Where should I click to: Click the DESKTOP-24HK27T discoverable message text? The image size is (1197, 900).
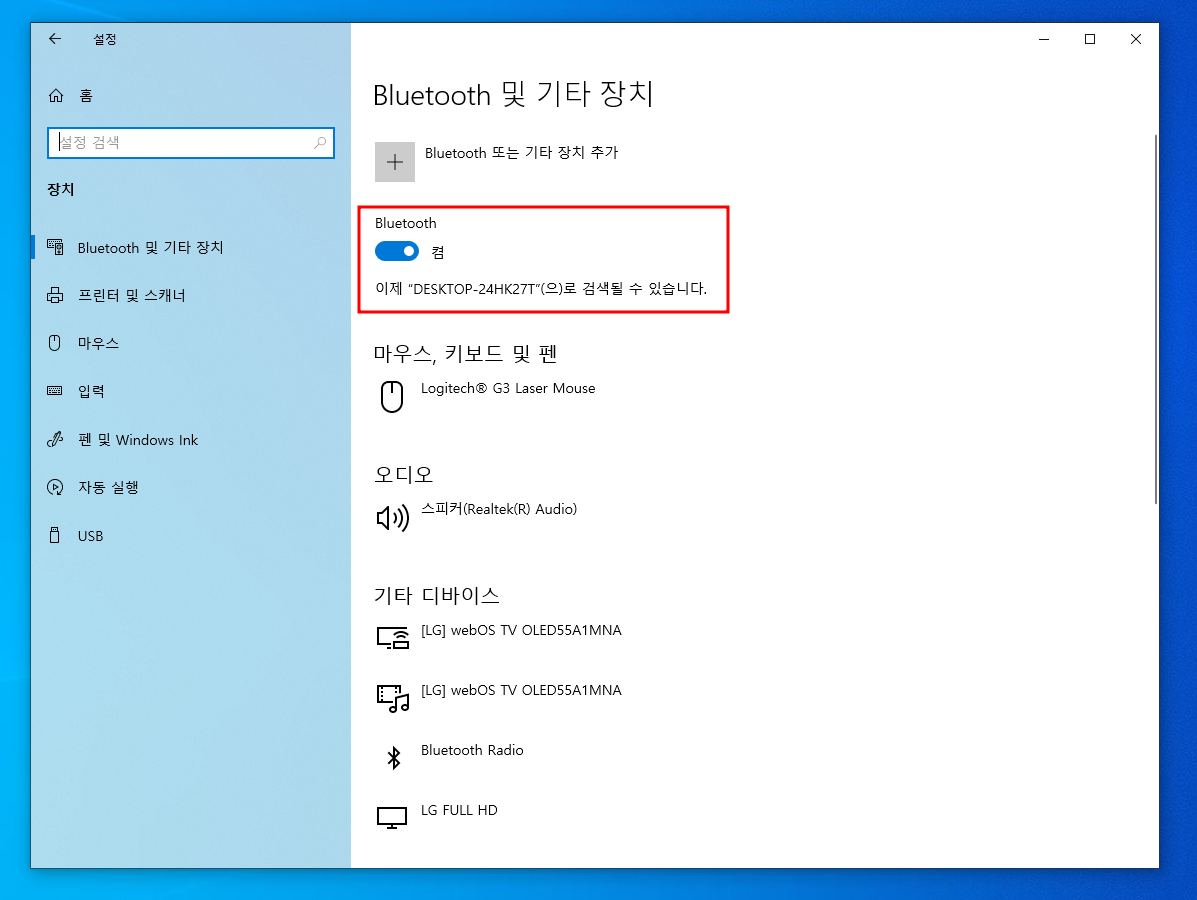click(540, 289)
